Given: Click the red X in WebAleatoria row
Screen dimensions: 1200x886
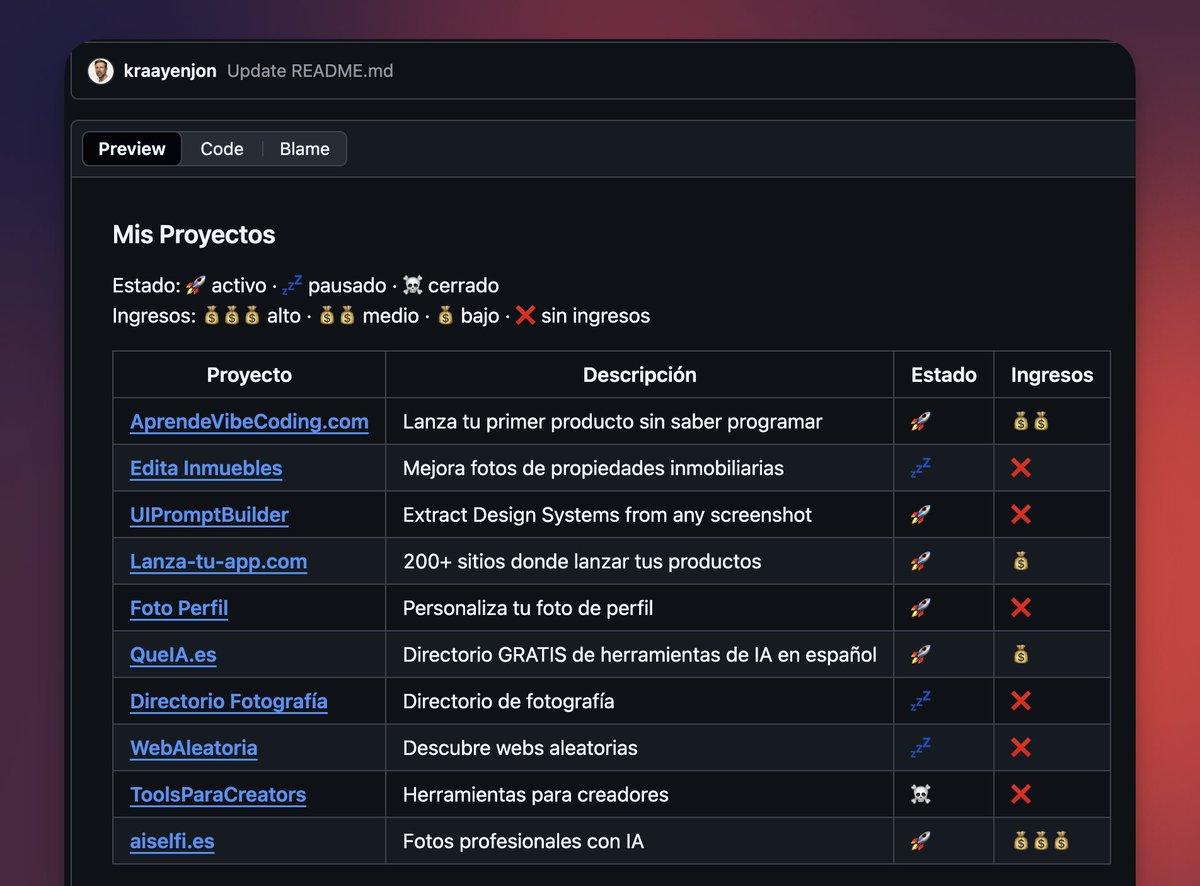Looking at the screenshot, I should (1021, 748).
